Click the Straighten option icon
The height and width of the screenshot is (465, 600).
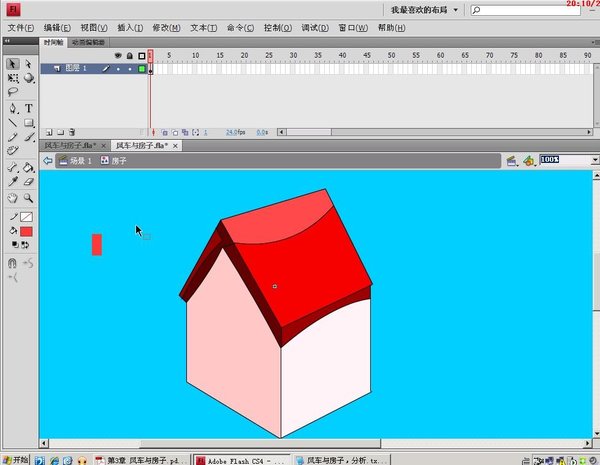(x=13, y=277)
